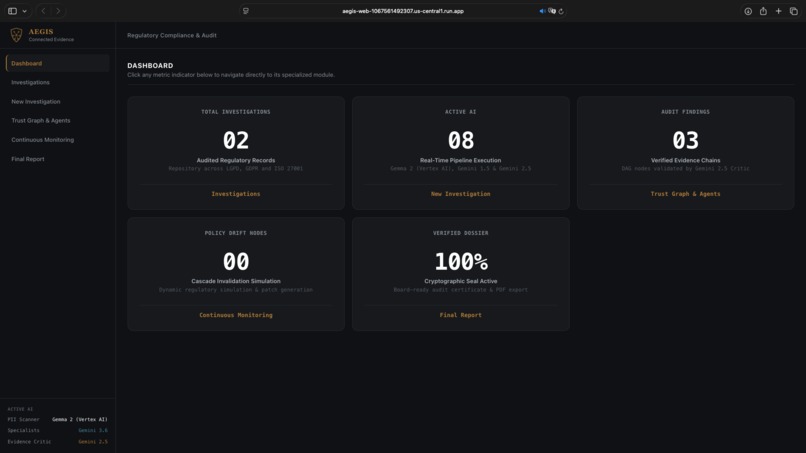The image size is (806, 453).
Task: Click the Investigations link in Total Investigations card
Action: coord(236,194)
